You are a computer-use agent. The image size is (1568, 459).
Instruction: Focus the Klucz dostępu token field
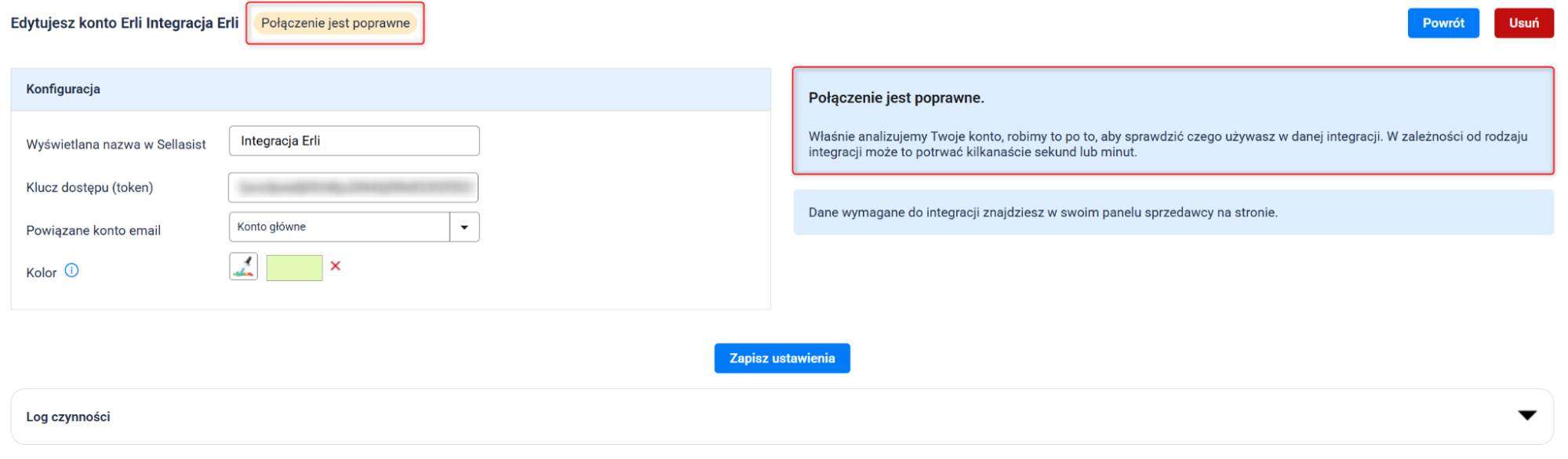coord(354,188)
